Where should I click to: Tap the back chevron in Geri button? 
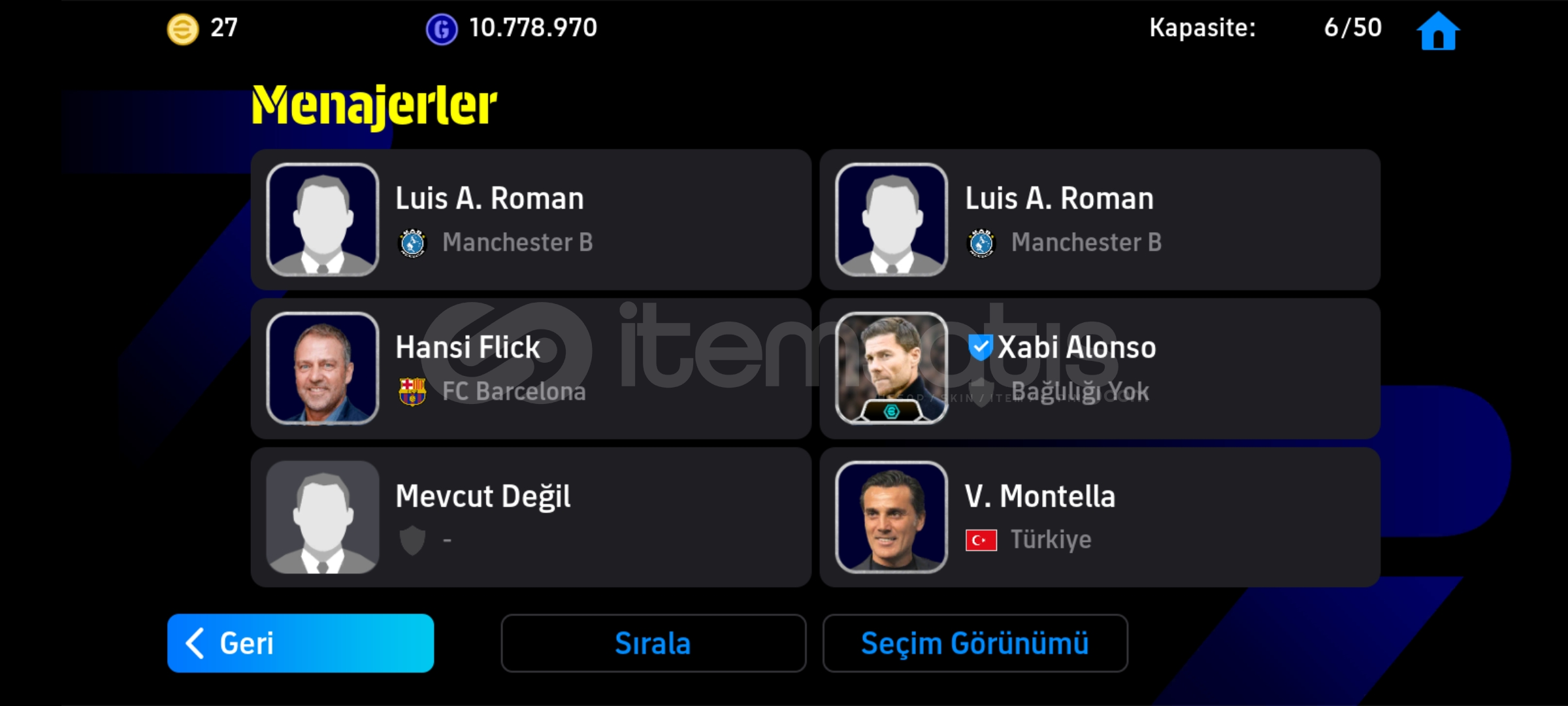click(195, 643)
